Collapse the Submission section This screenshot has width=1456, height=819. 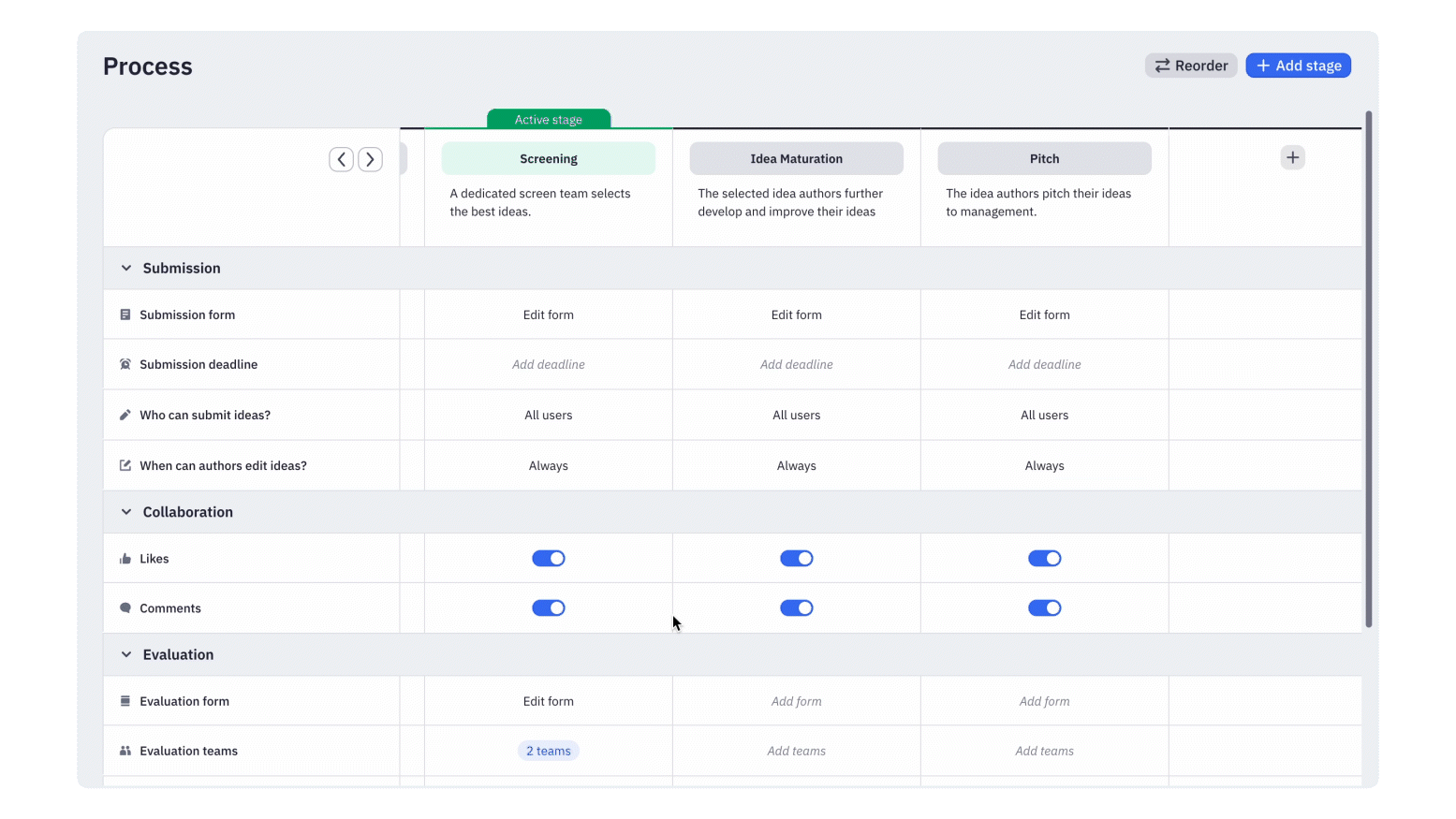[126, 268]
